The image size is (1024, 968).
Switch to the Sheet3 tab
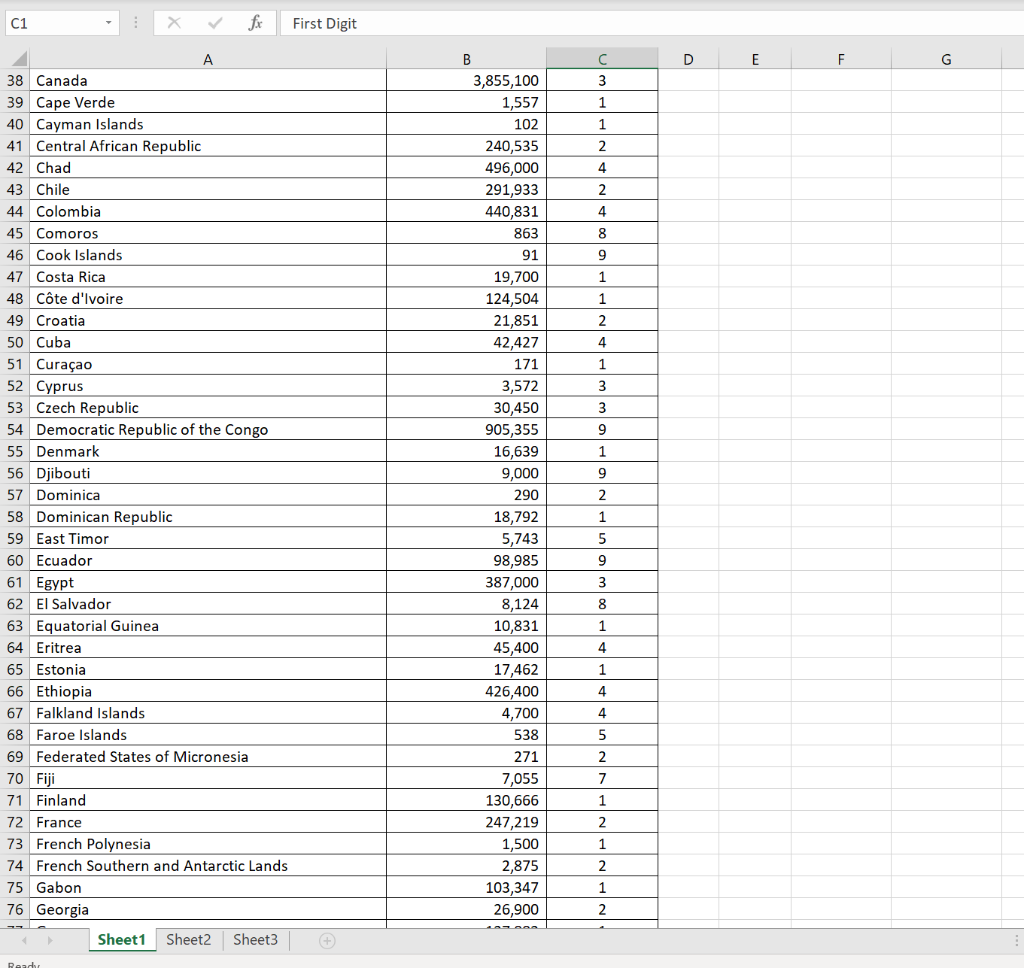(x=255, y=939)
